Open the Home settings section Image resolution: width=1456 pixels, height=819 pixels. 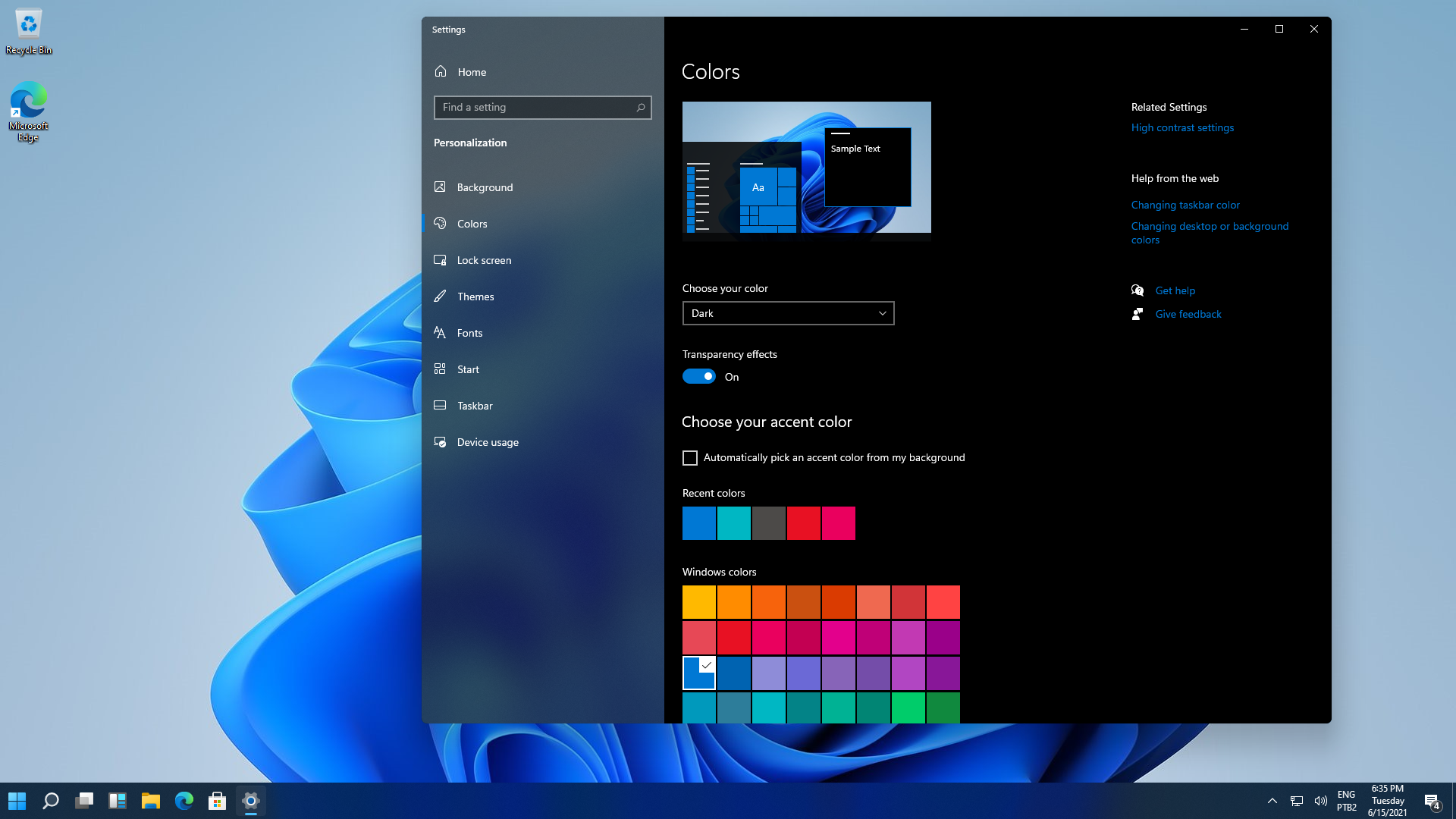pyautogui.click(x=472, y=71)
